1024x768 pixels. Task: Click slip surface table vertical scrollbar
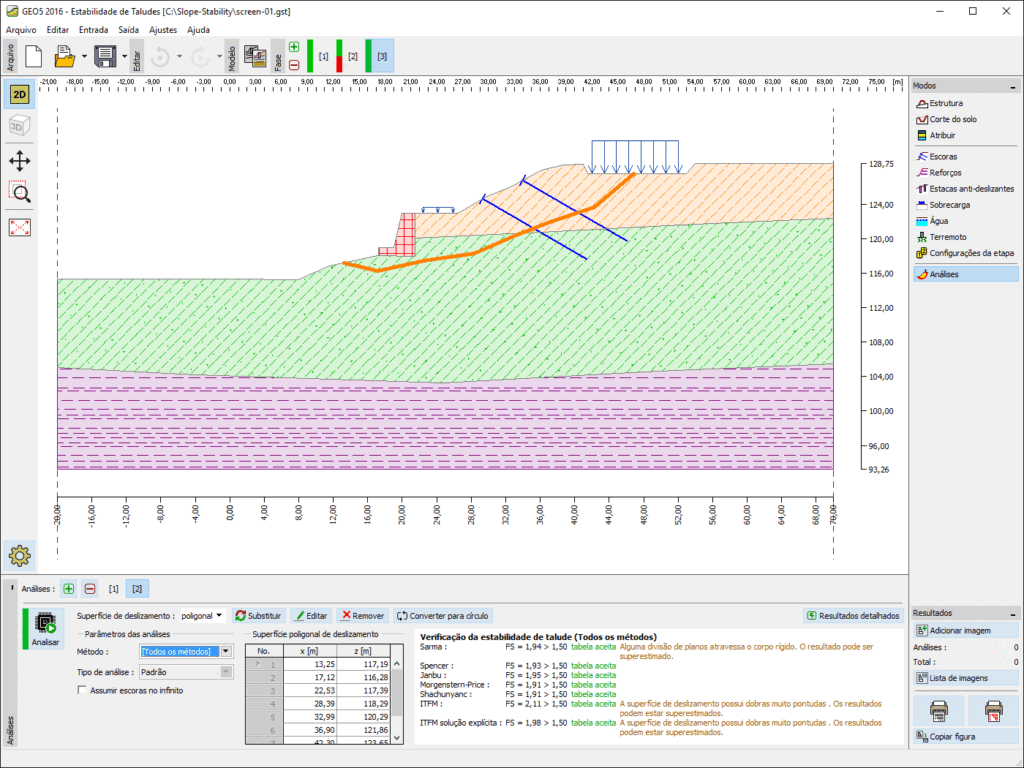pyautogui.click(x=397, y=701)
